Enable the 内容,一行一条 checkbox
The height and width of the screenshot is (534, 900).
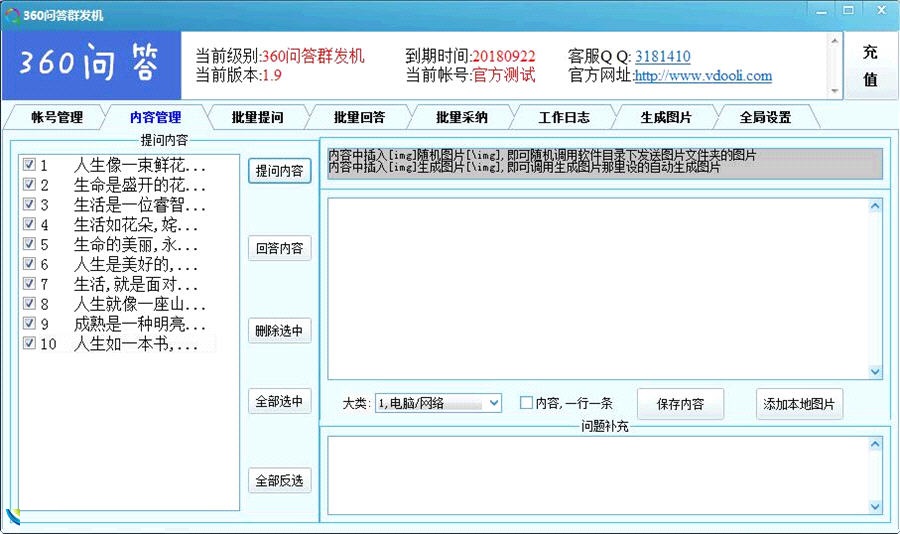pyautogui.click(x=526, y=403)
